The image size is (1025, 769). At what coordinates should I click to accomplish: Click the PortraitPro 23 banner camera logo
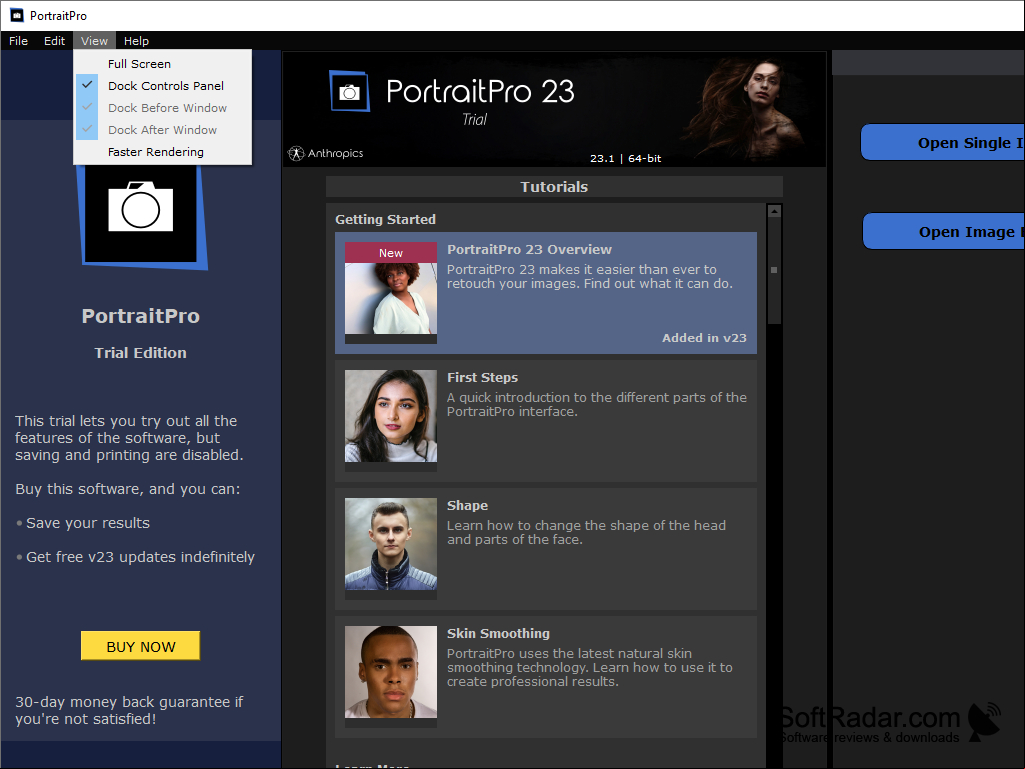coord(350,91)
